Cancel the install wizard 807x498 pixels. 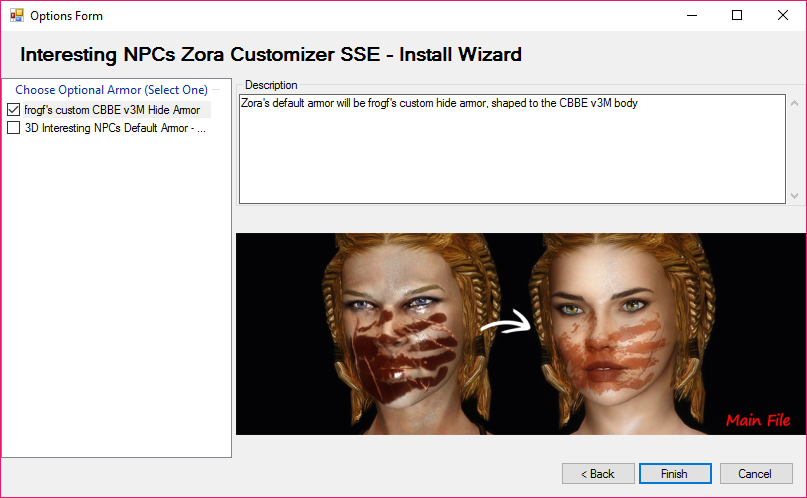[x=756, y=473]
